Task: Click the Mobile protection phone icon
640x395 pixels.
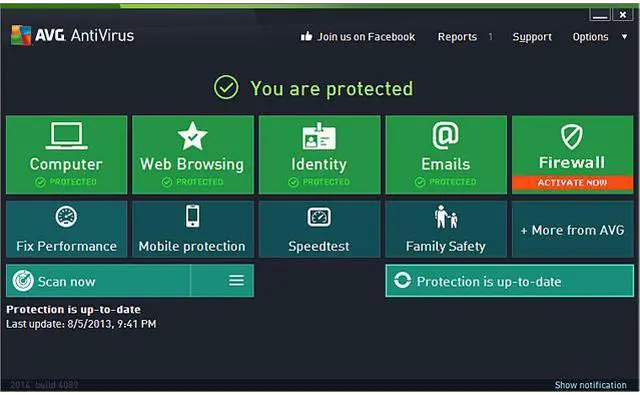Action: click(x=192, y=216)
